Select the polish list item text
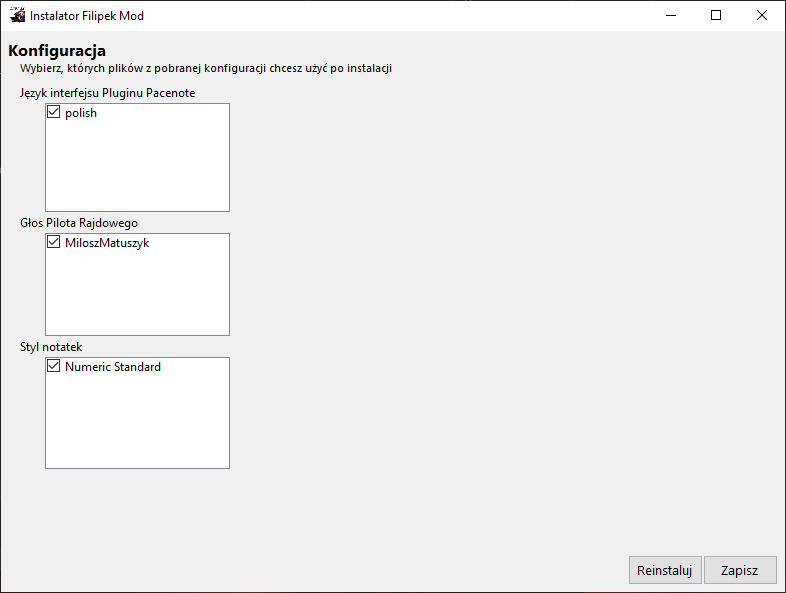This screenshot has width=786, height=593. [x=81, y=114]
